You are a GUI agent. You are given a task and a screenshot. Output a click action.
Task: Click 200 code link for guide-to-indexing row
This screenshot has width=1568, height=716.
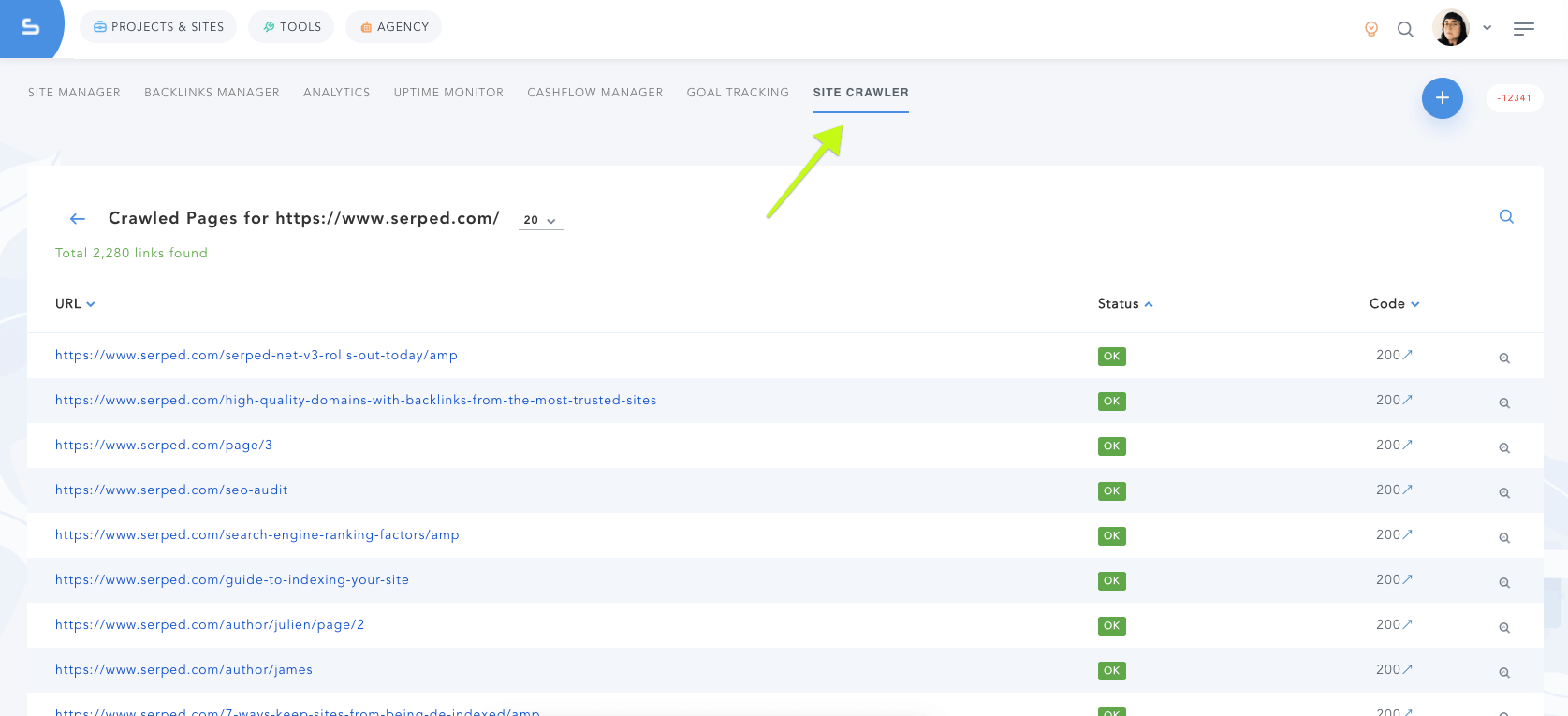(1394, 580)
